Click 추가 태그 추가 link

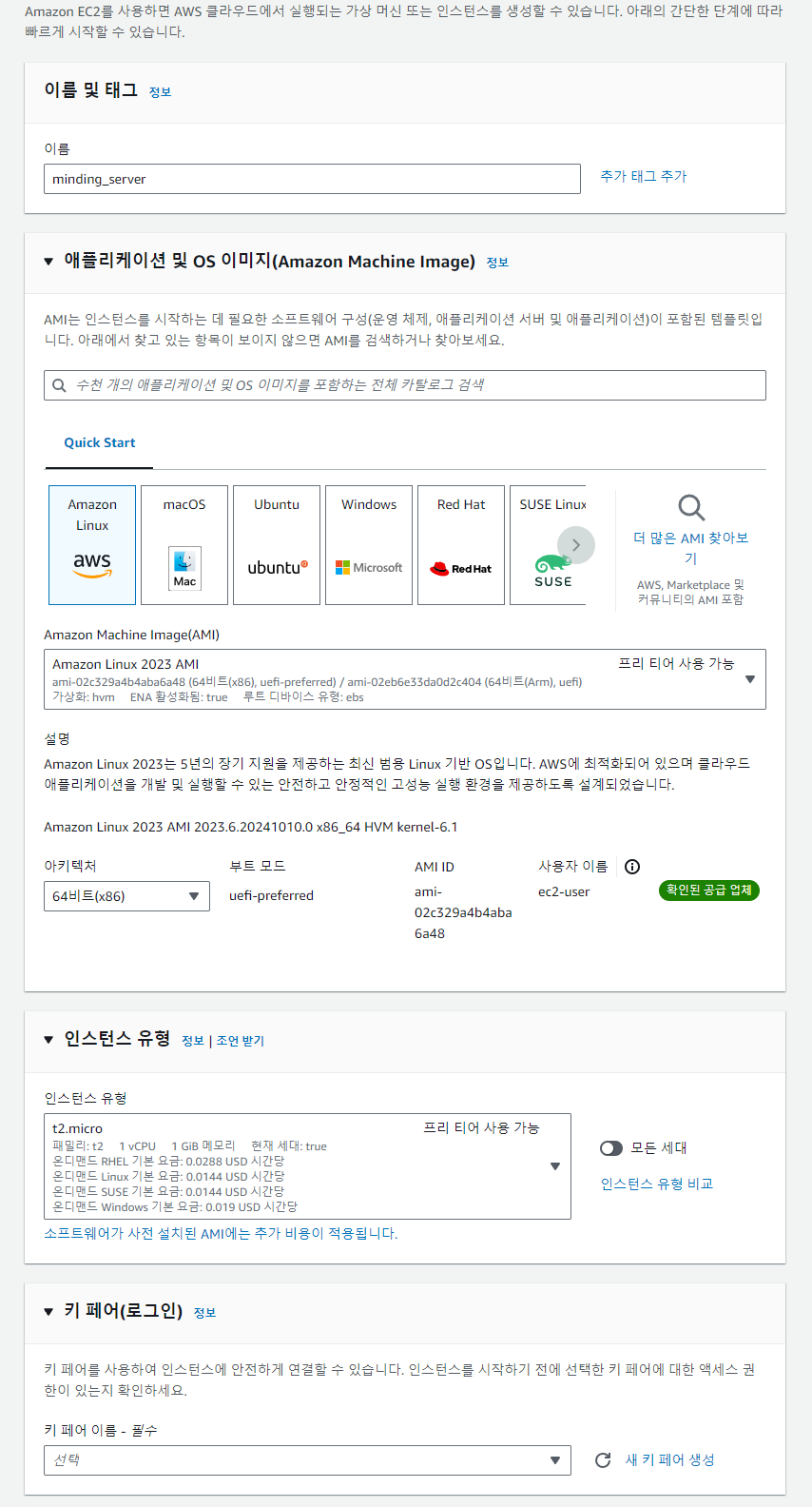(644, 177)
